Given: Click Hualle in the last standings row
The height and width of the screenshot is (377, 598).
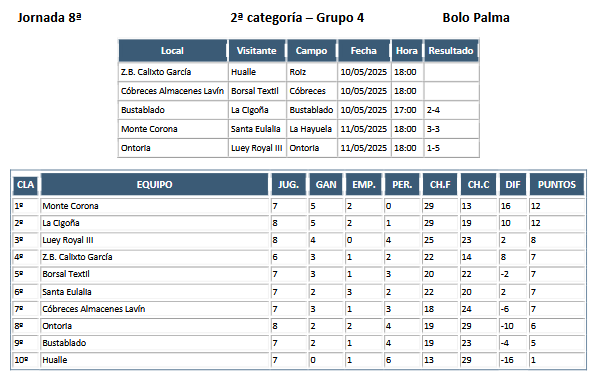Looking at the screenshot, I should (55, 360).
